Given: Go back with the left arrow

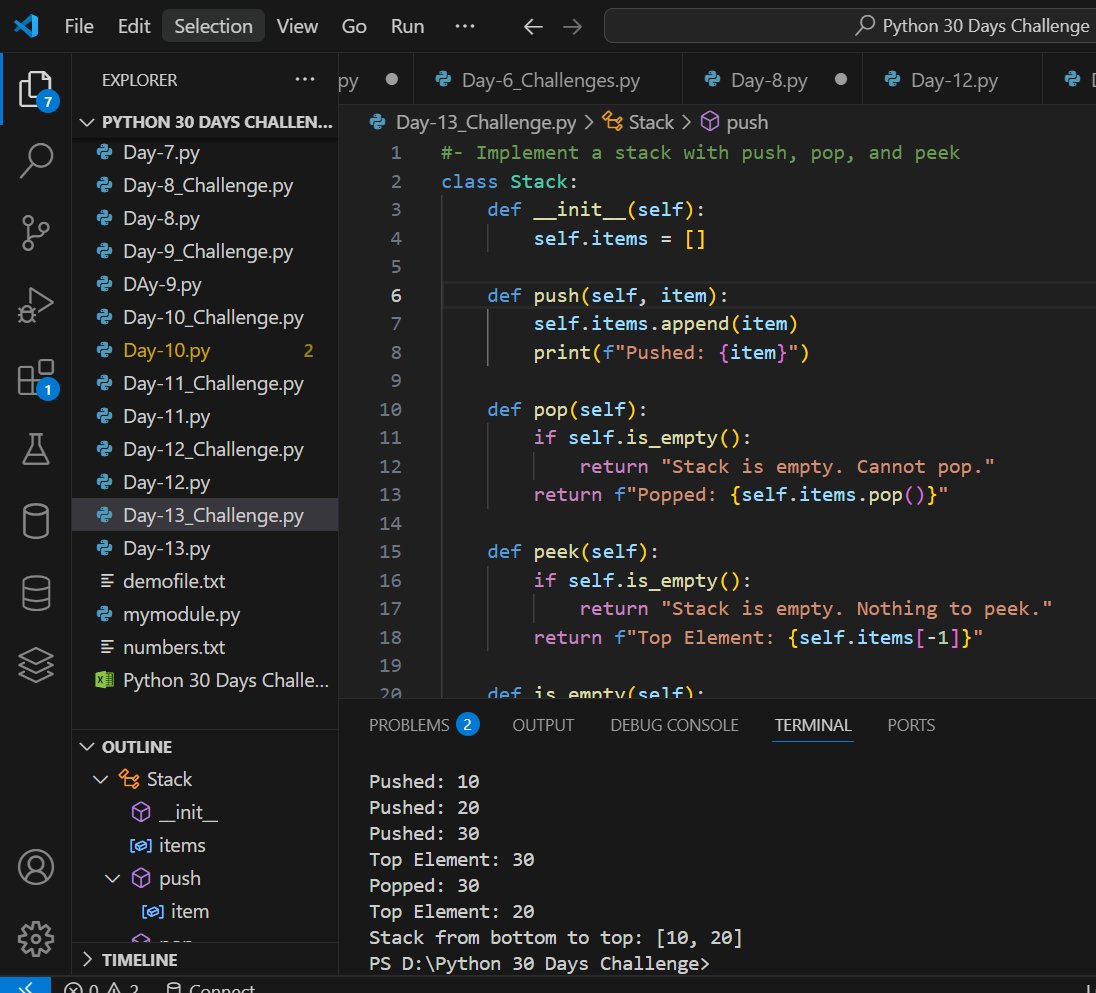Looking at the screenshot, I should tap(533, 27).
